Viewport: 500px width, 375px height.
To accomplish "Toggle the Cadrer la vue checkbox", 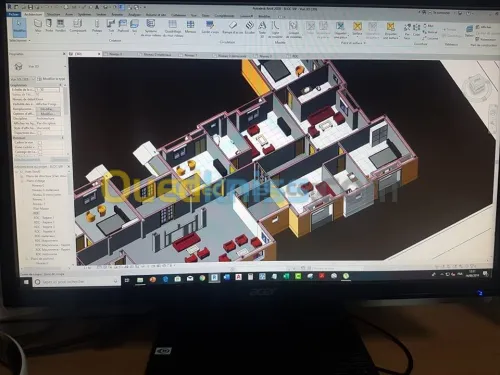I will (x=40, y=143).
